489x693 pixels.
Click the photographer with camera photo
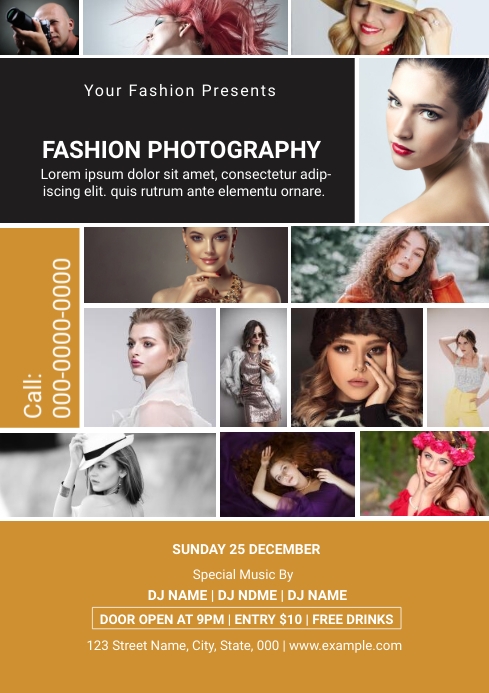[x=39, y=27]
